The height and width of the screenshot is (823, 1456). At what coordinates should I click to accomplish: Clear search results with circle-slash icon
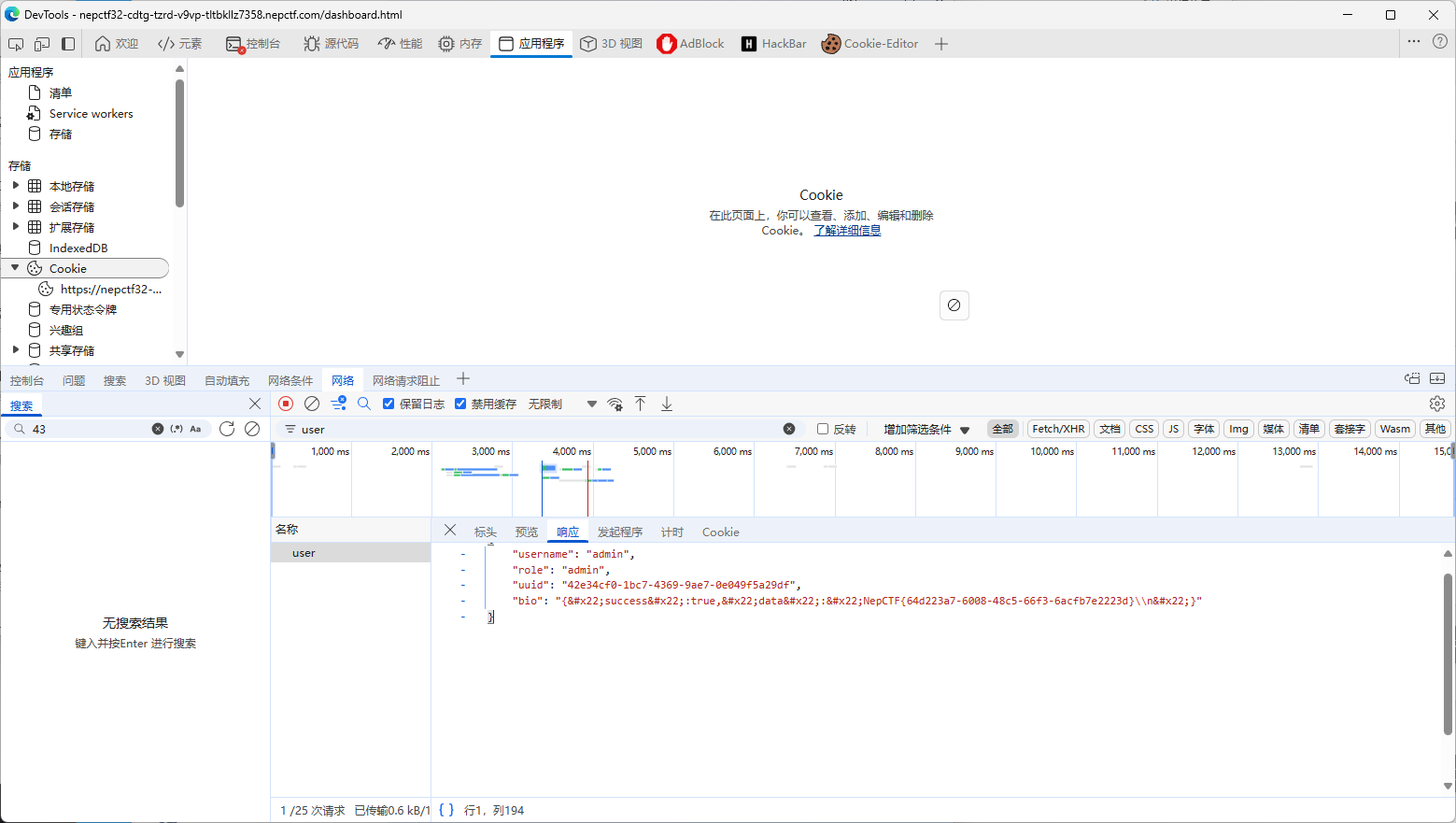pyautogui.click(x=252, y=429)
